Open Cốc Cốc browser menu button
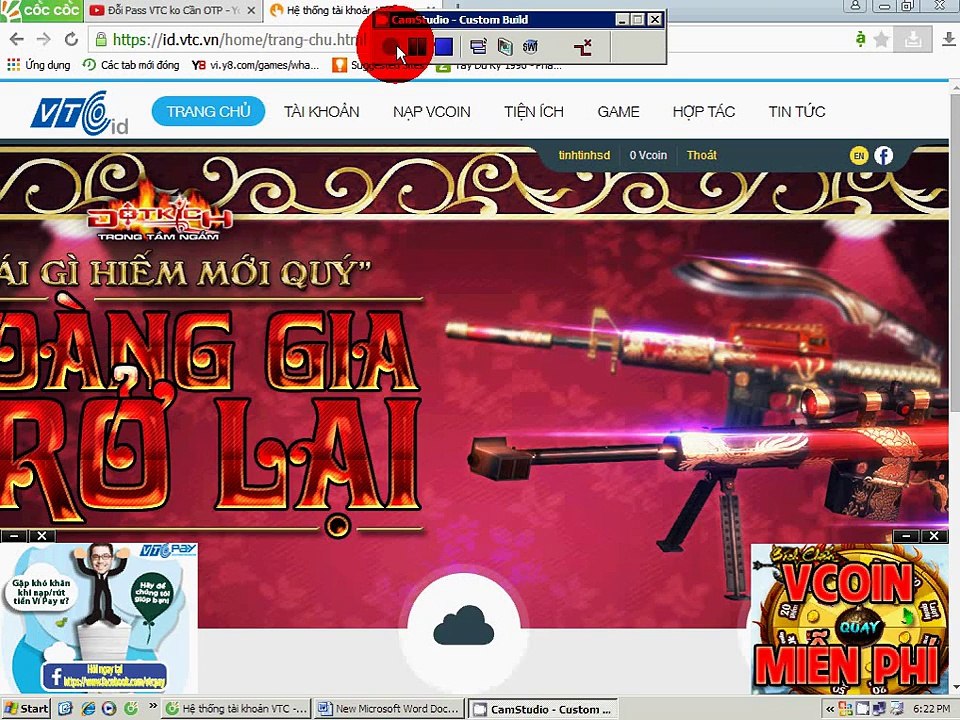 (x=42, y=10)
